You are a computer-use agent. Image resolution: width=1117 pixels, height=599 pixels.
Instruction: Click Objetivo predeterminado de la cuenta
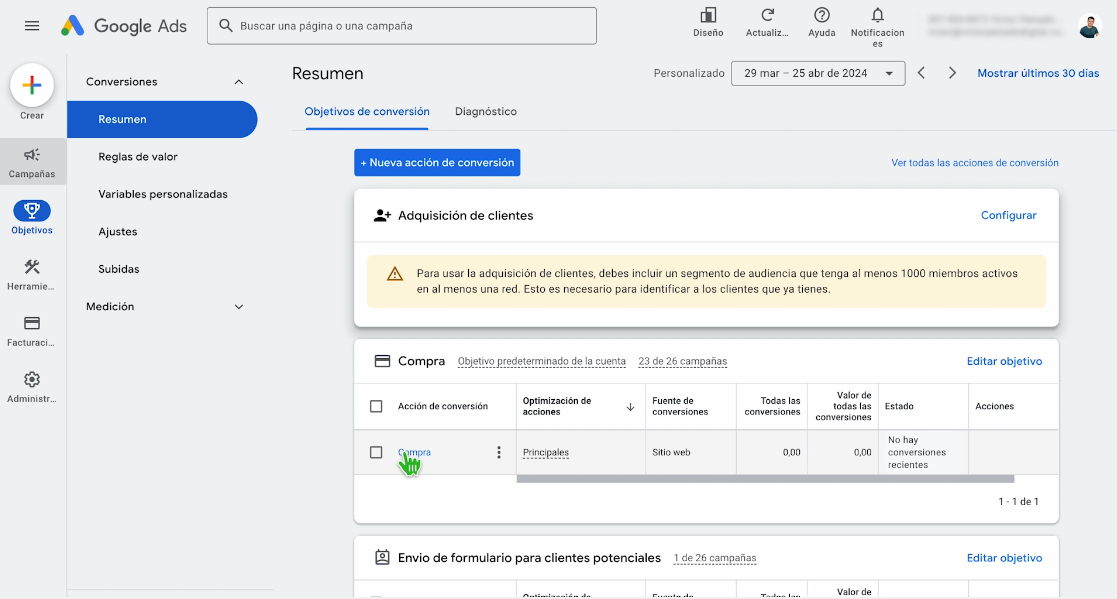pyautogui.click(x=541, y=361)
